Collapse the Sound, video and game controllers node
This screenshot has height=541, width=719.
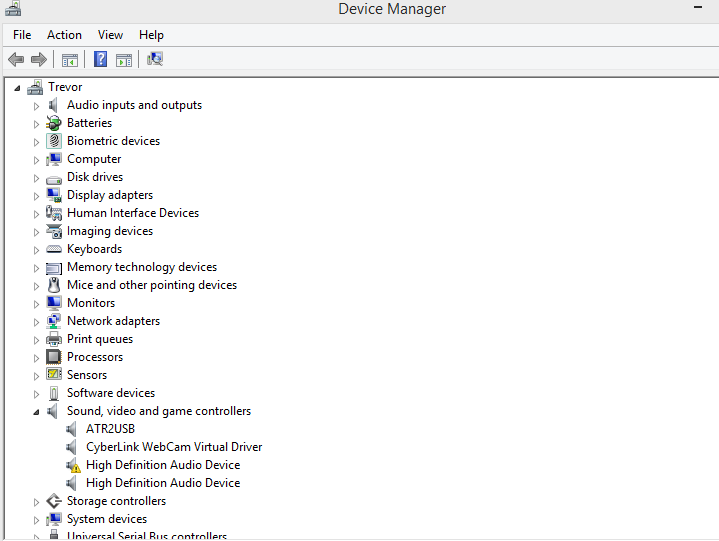[37, 412]
